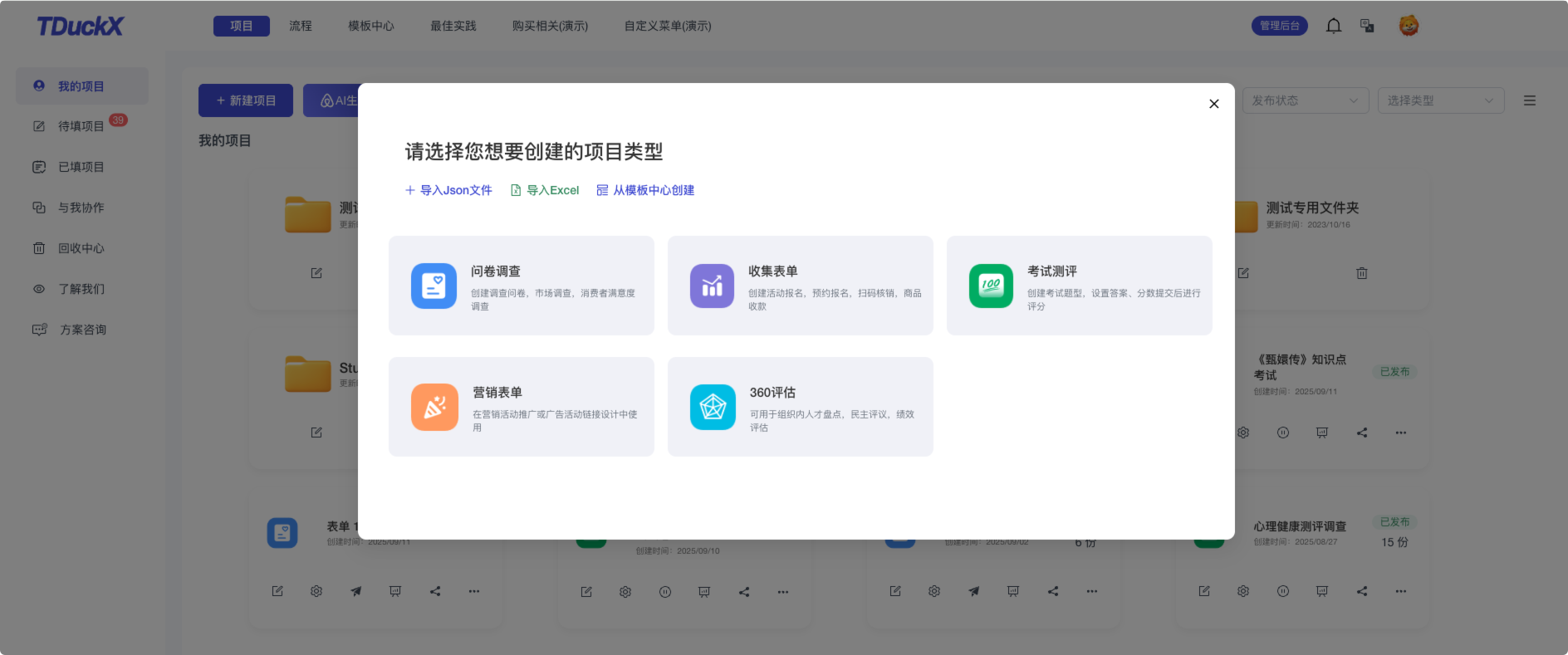Open 了解我们 in the sidebar

pyautogui.click(x=82, y=289)
